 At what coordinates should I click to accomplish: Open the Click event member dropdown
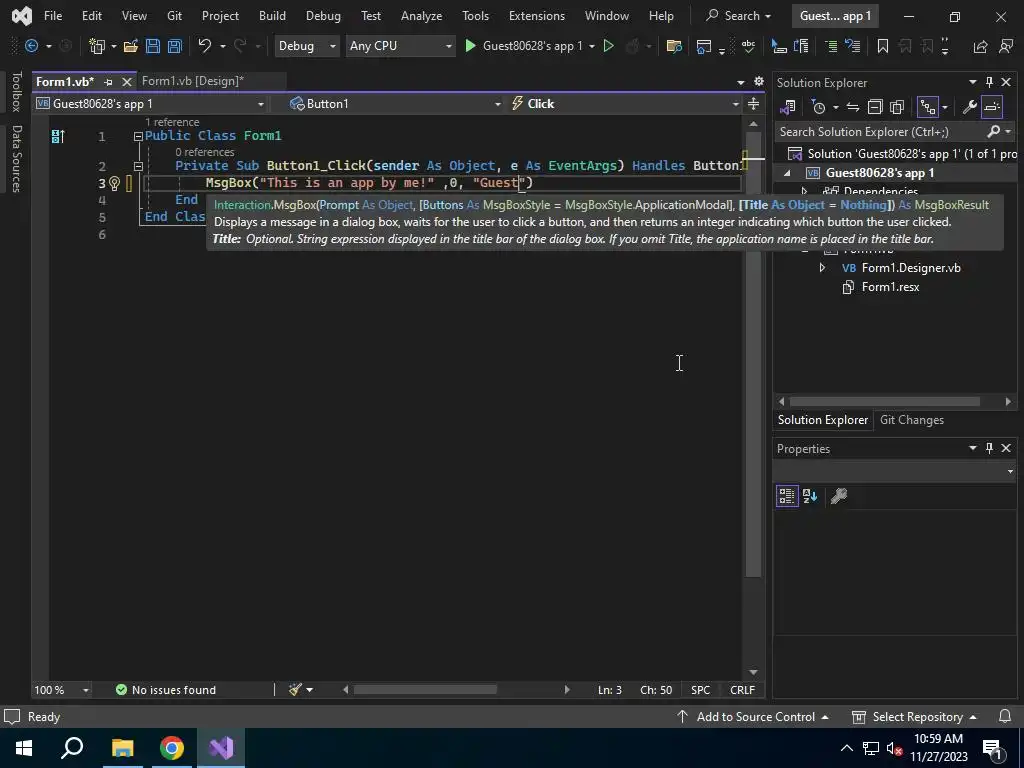point(625,104)
